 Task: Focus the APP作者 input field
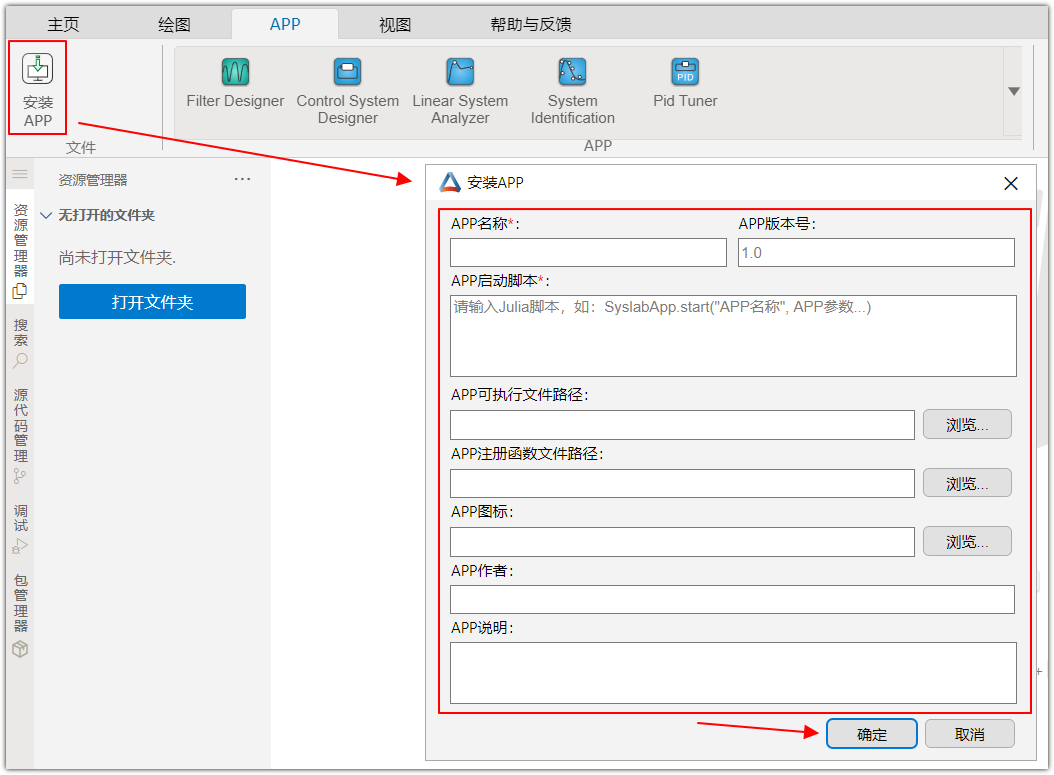click(732, 600)
